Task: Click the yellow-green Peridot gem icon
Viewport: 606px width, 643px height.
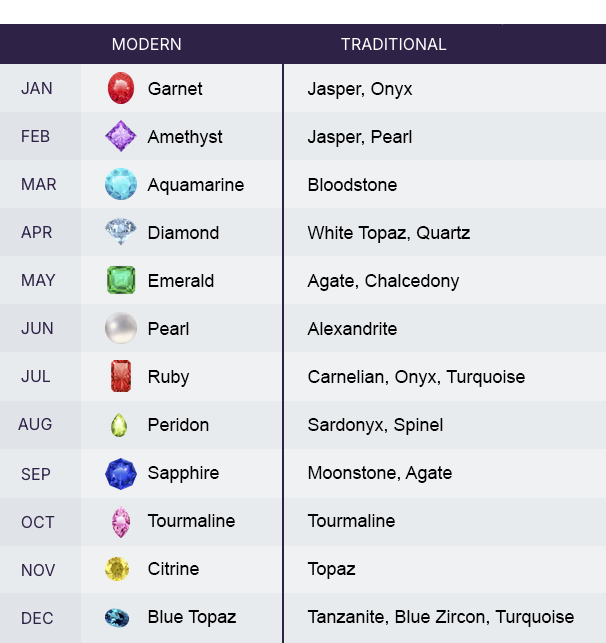Action: (x=120, y=425)
